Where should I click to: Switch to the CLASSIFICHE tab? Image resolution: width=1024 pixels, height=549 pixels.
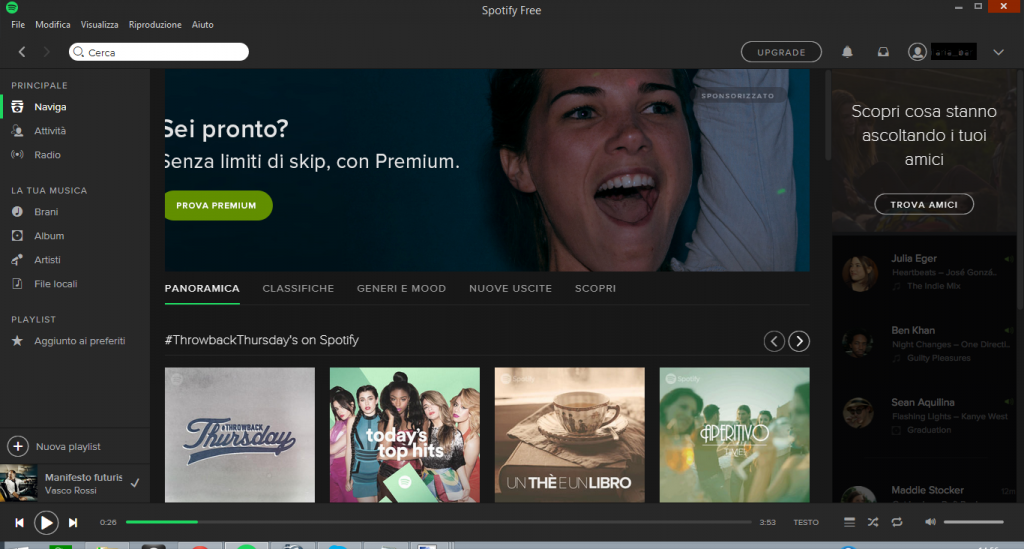(x=298, y=289)
